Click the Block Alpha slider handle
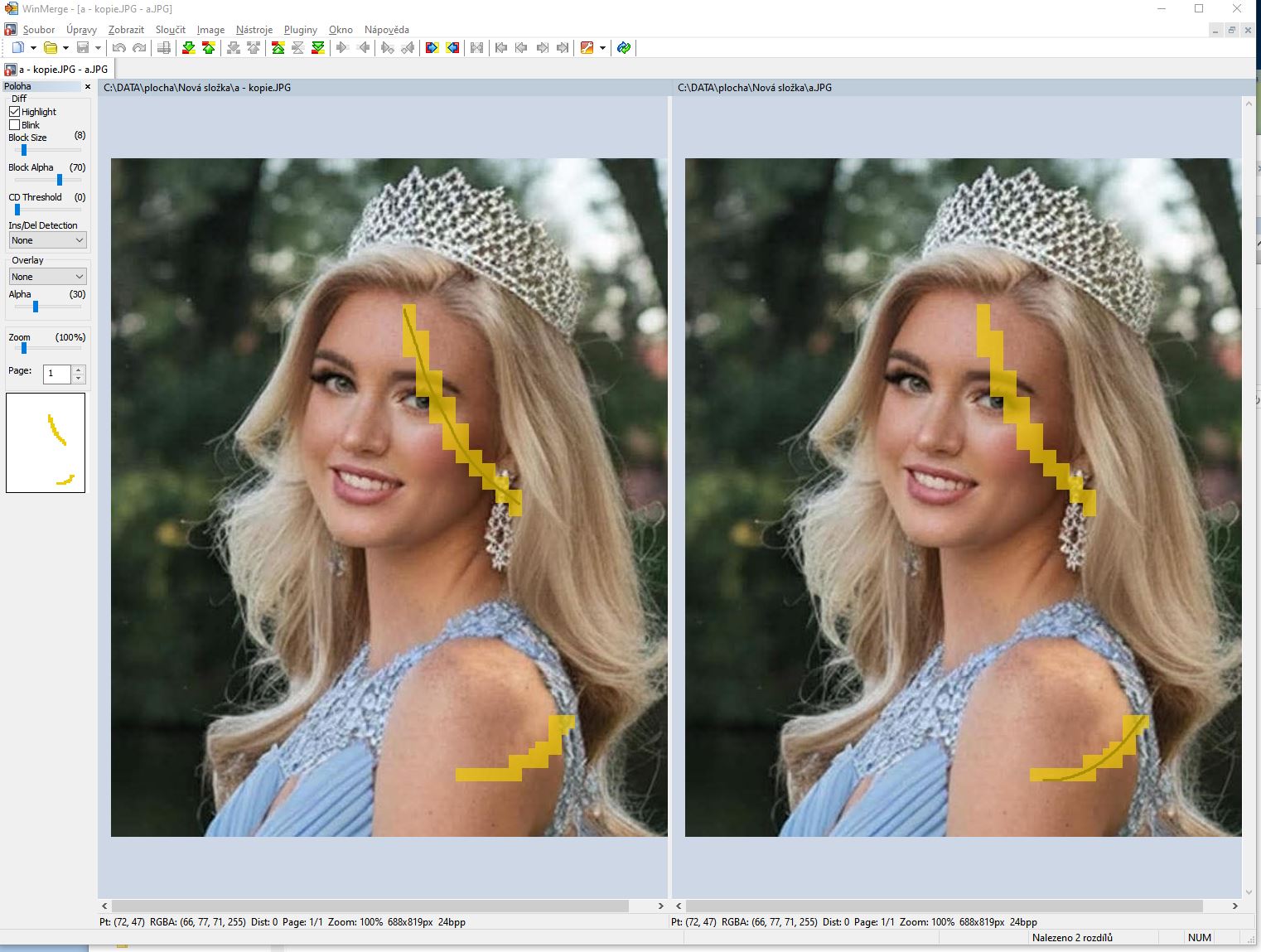Viewport: 1261px width, 952px height. (x=60, y=180)
